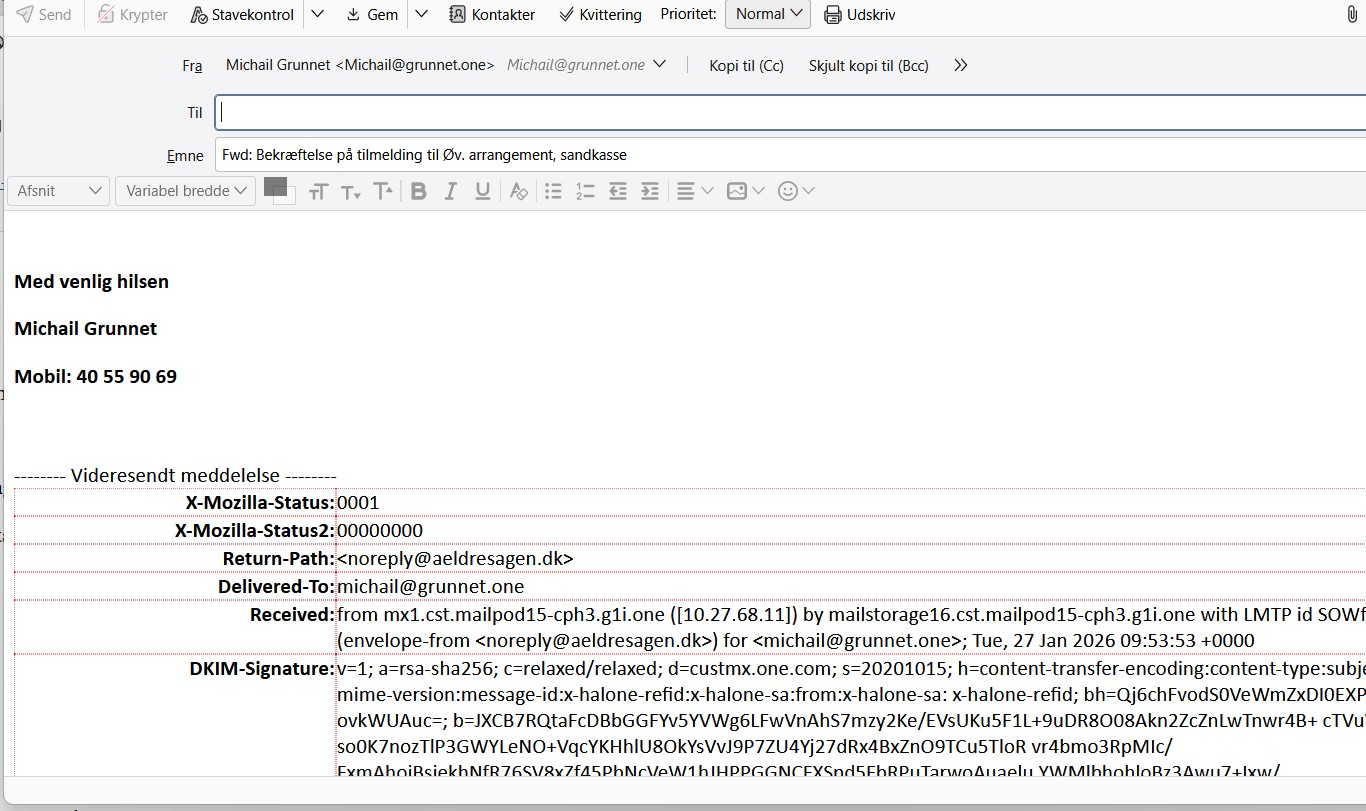Click the attachment paperclip icon

pyautogui.click(x=1352, y=15)
